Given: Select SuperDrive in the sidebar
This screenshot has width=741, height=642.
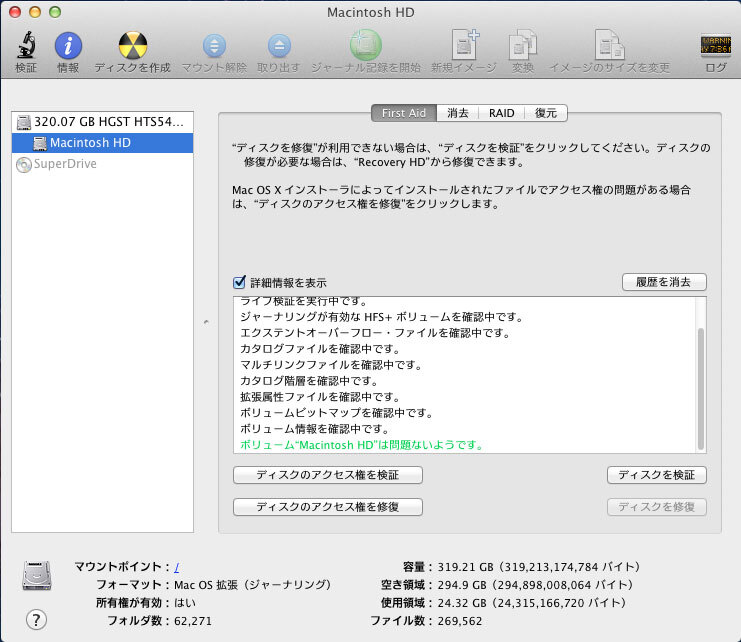Looking at the screenshot, I should [103, 164].
